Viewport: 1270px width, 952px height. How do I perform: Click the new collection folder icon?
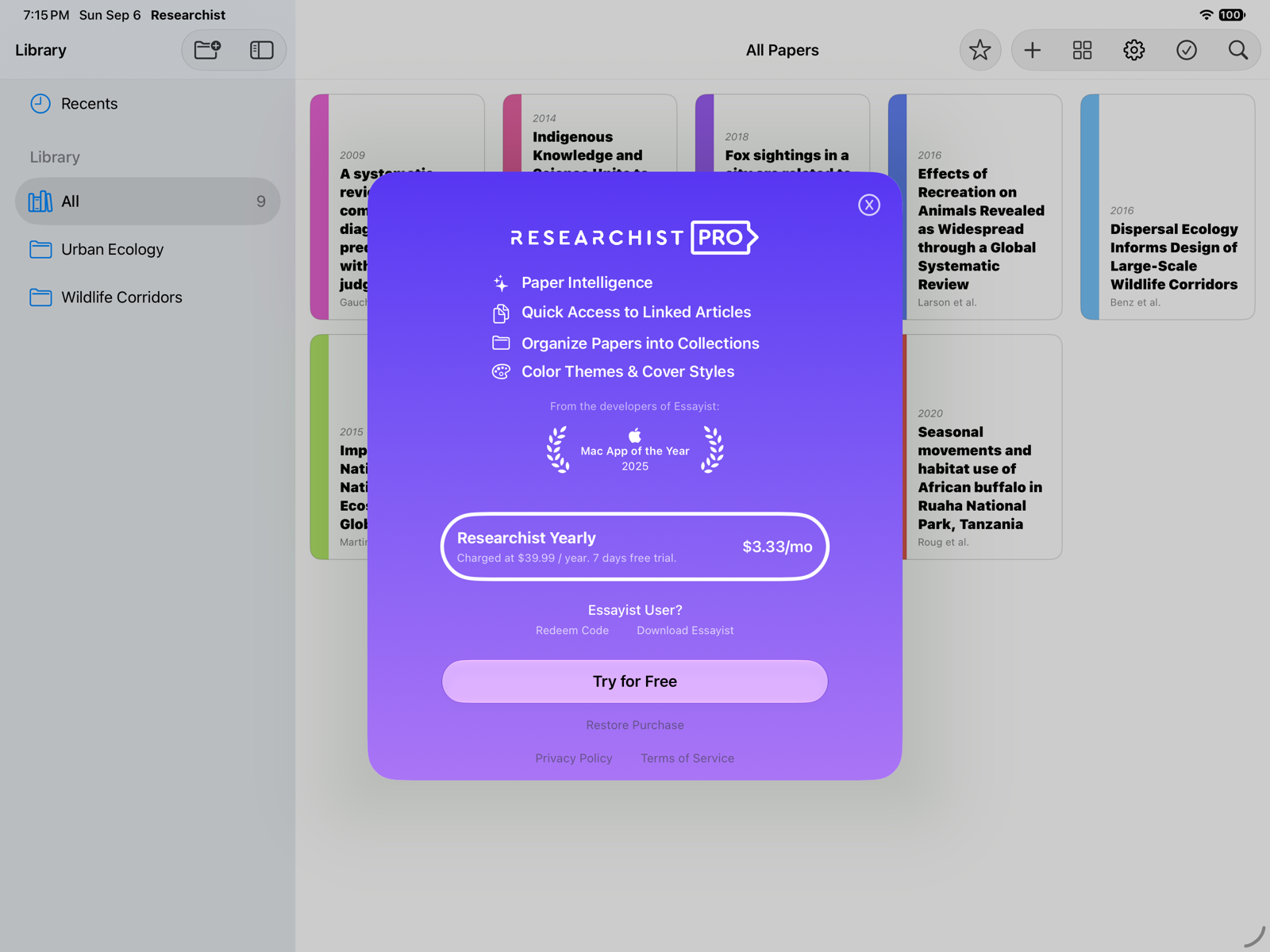[x=208, y=50]
